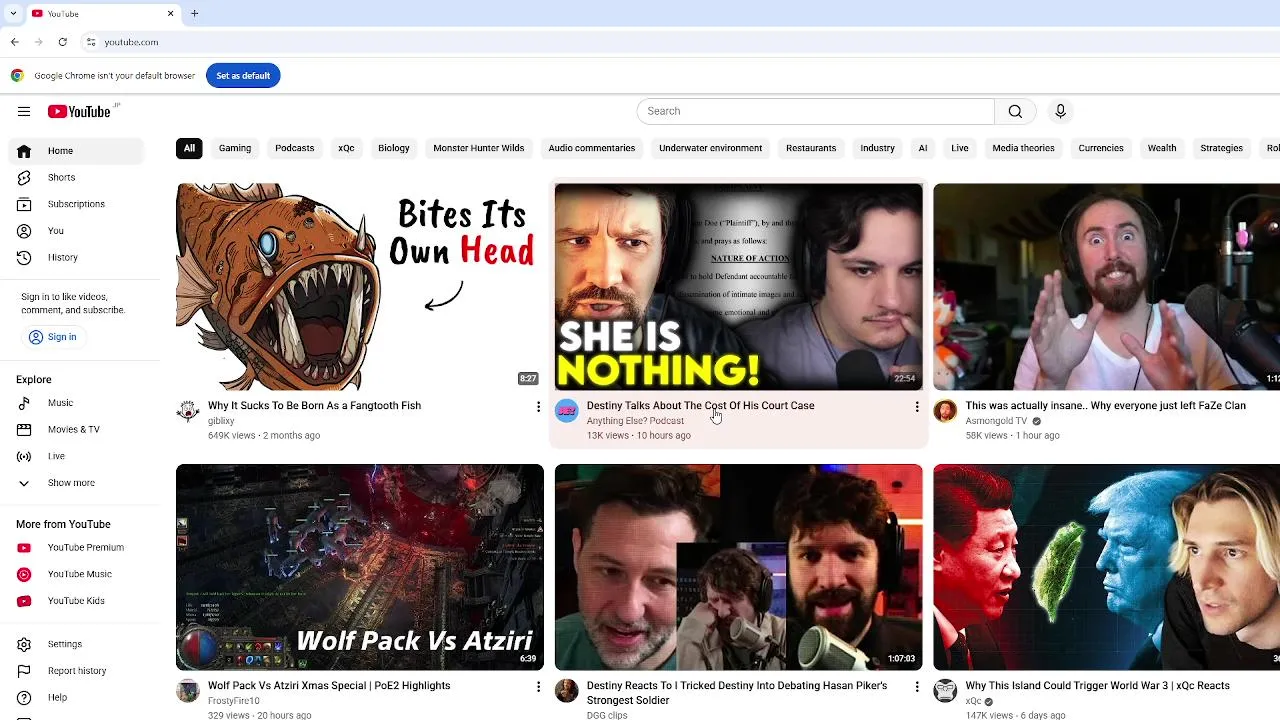Select the All filter chip

[x=189, y=148]
